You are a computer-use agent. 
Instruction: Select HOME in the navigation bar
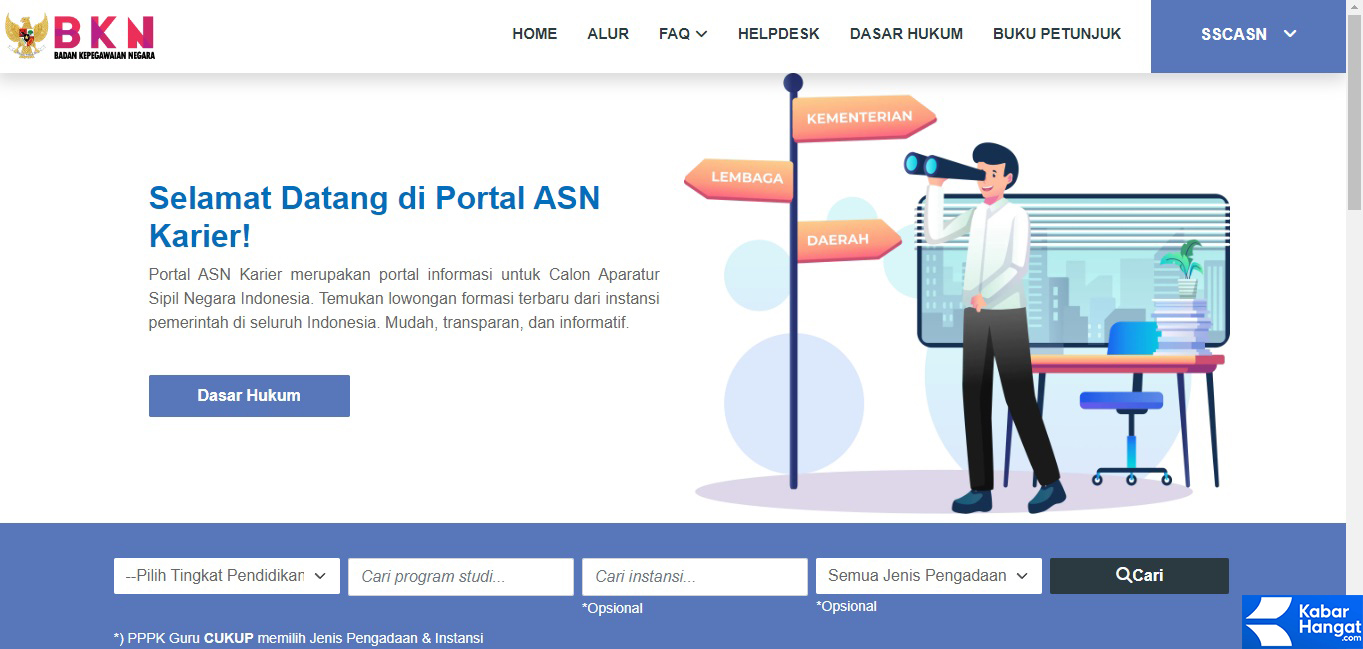[534, 33]
